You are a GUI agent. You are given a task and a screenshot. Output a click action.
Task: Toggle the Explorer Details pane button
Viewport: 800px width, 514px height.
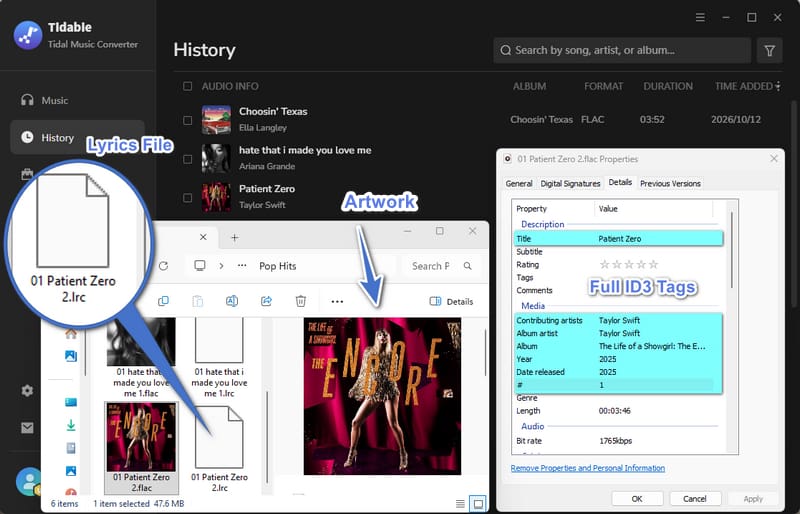pyautogui.click(x=452, y=302)
